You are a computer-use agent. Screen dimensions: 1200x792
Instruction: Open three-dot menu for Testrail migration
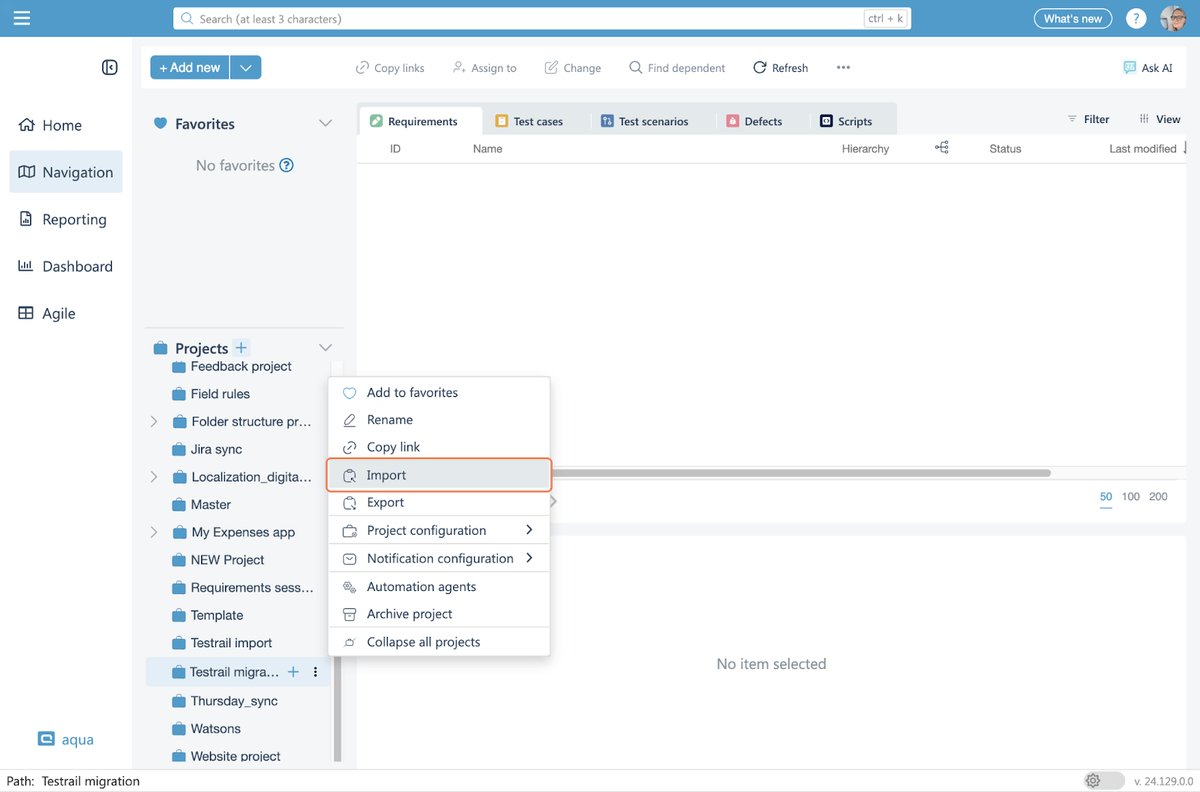316,672
